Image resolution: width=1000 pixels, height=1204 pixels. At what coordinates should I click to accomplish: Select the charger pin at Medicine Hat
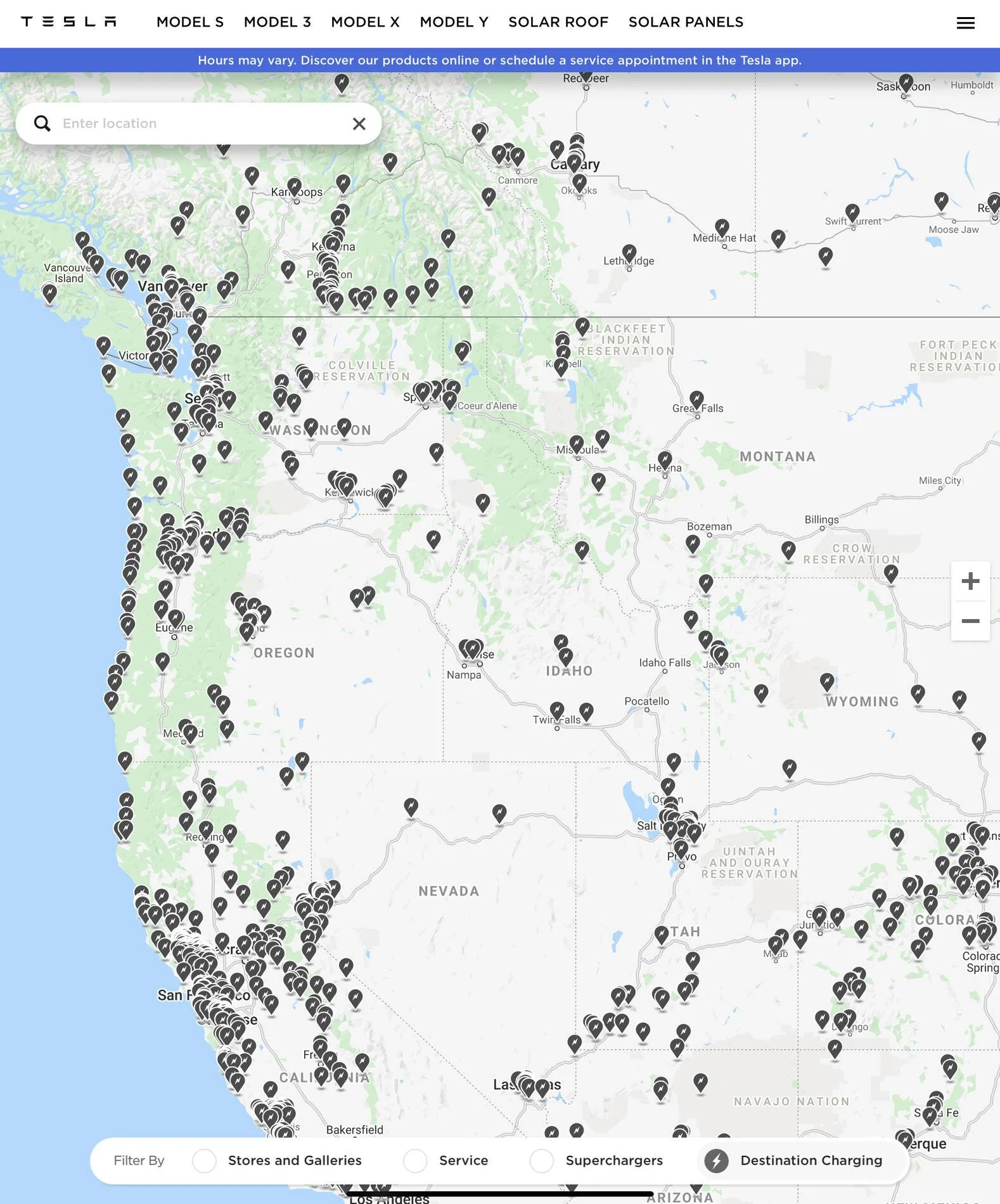click(x=722, y=228)
